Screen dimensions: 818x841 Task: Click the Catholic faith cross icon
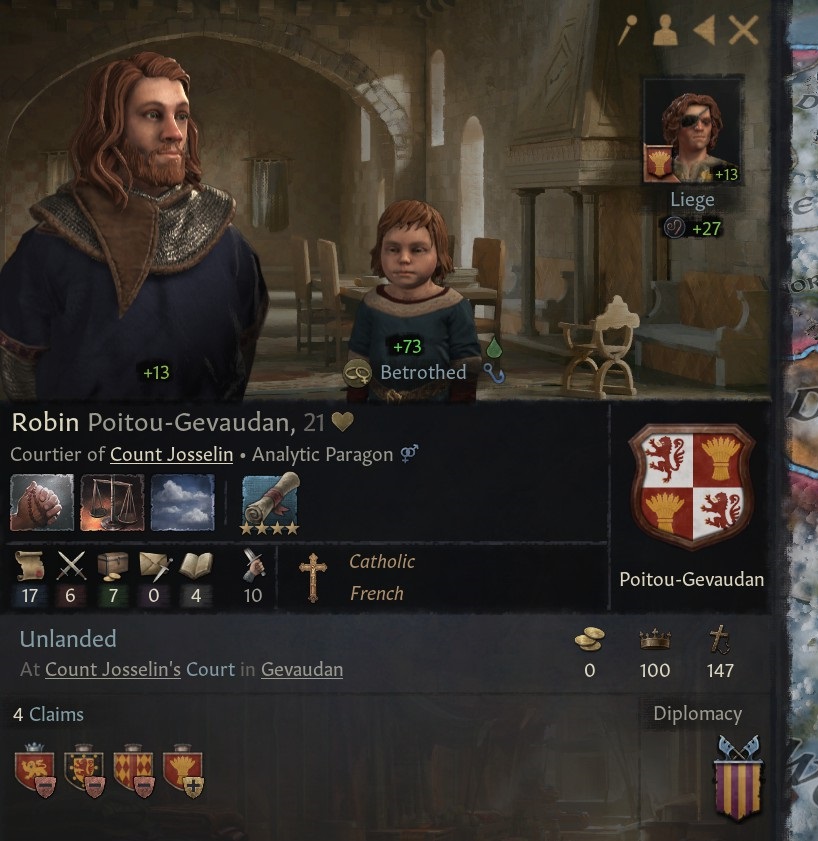tap(313, 577)
